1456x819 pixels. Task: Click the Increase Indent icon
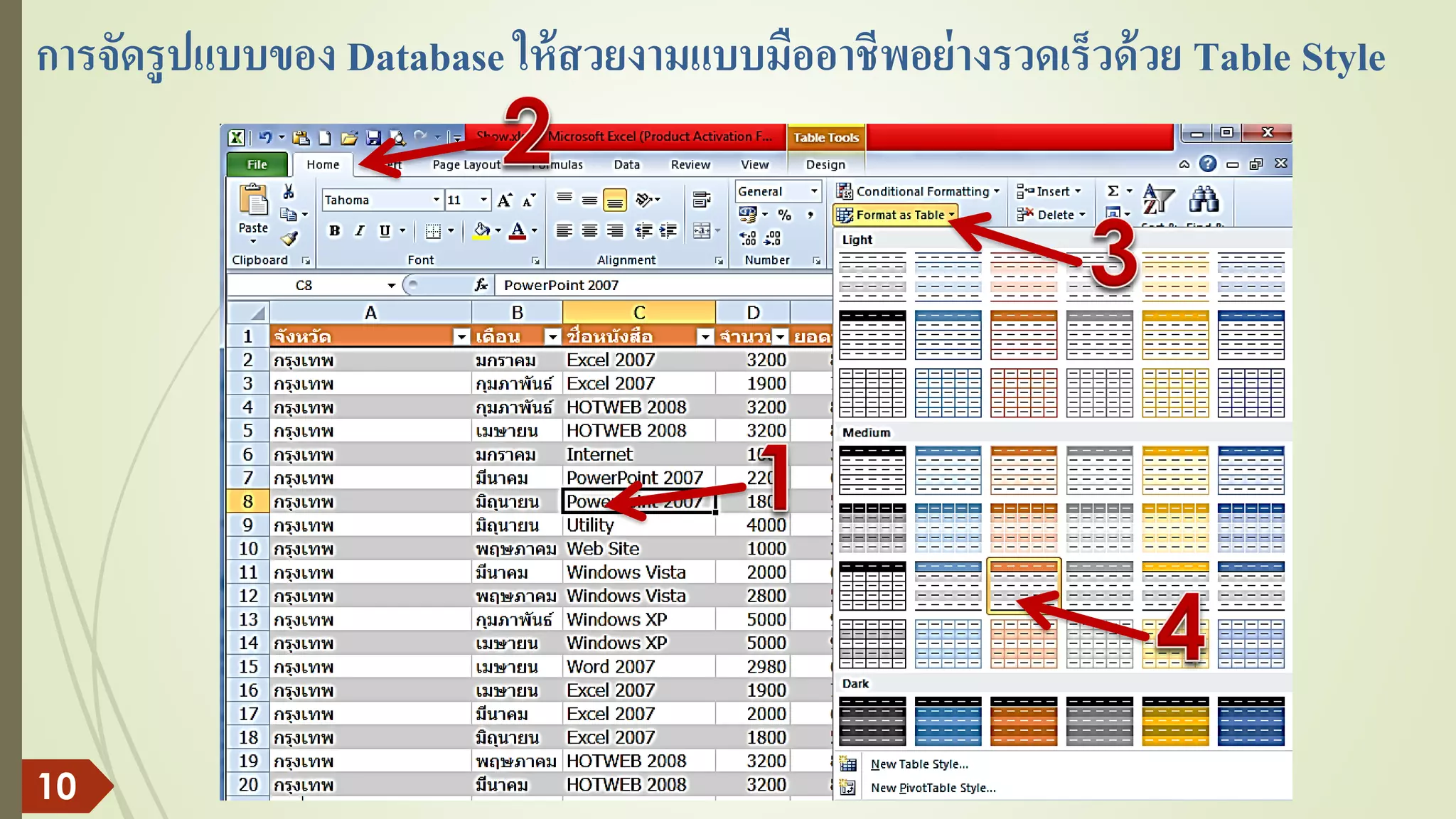coord(668,230)
